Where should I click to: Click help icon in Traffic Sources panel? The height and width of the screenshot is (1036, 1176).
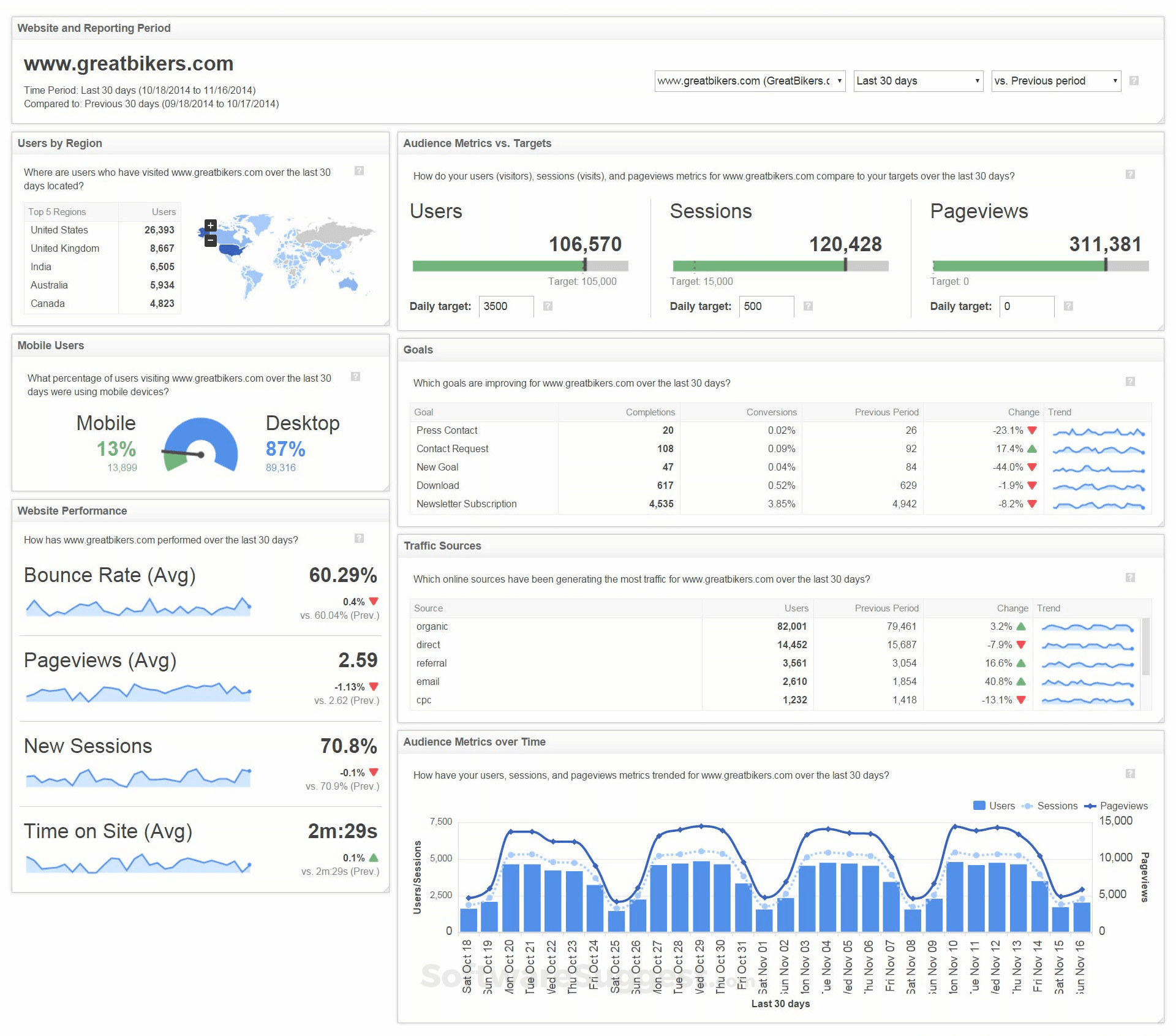coord(1130,578)
